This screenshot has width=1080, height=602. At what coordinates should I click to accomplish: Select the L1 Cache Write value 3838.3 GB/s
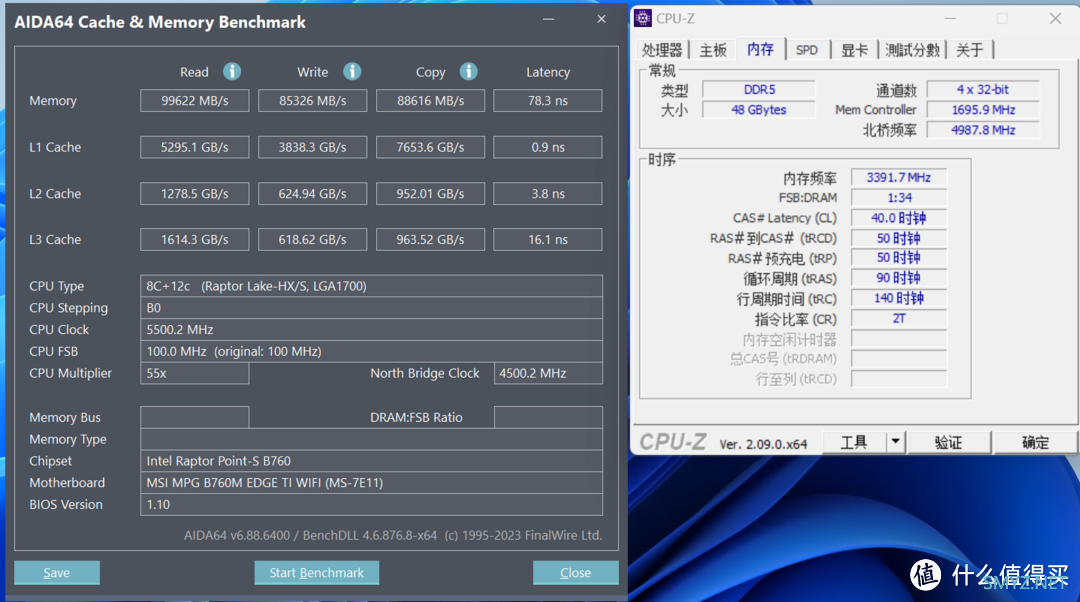pyautogui.click(x=312, y=147)
